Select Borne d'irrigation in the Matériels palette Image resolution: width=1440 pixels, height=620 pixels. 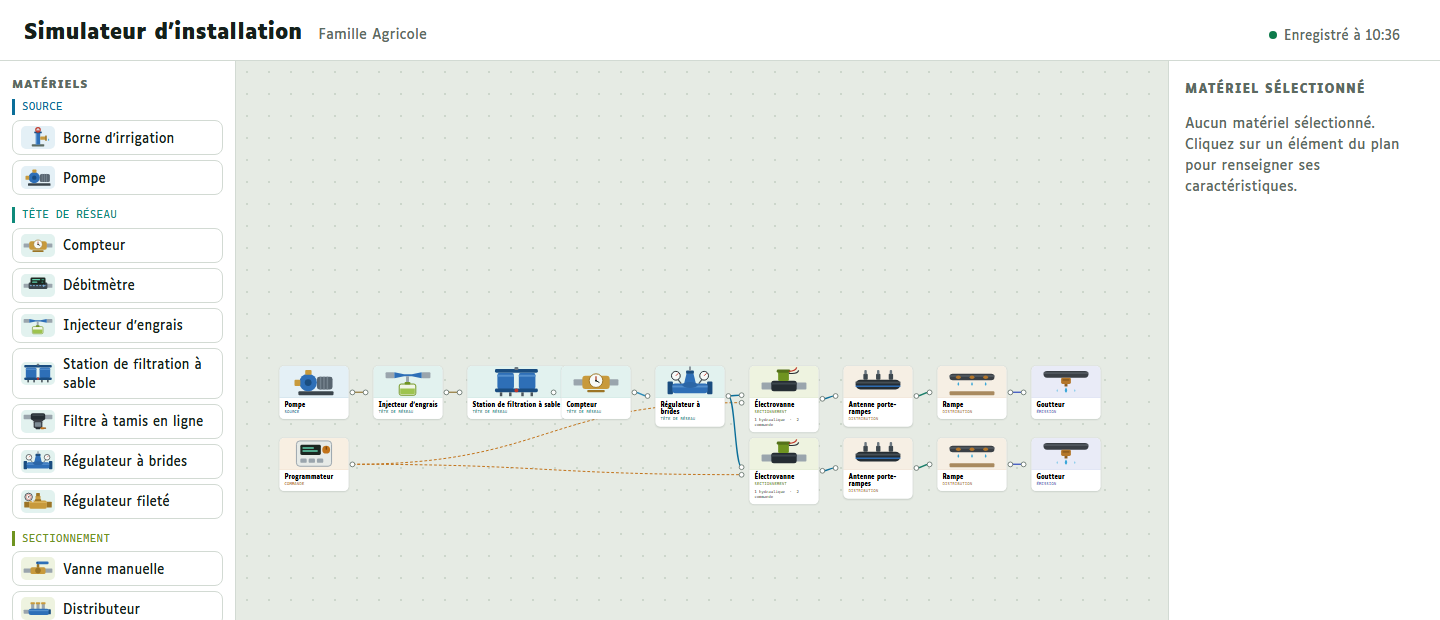click(117, 138)
